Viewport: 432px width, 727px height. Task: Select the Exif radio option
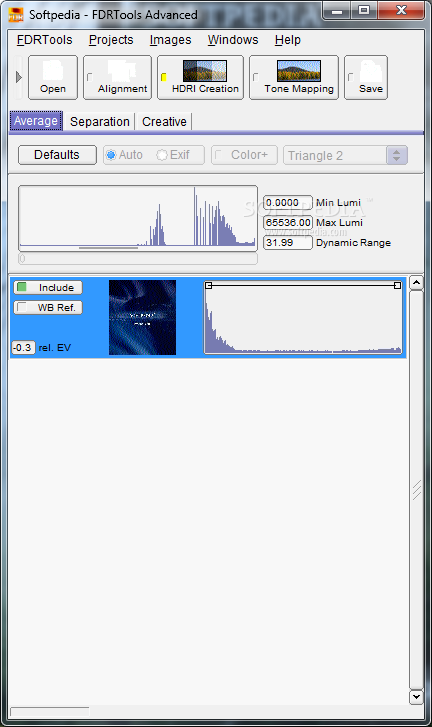point(173,155)
